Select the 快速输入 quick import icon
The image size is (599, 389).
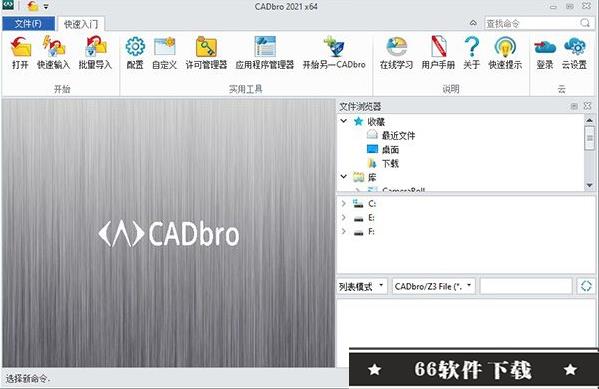53,47
